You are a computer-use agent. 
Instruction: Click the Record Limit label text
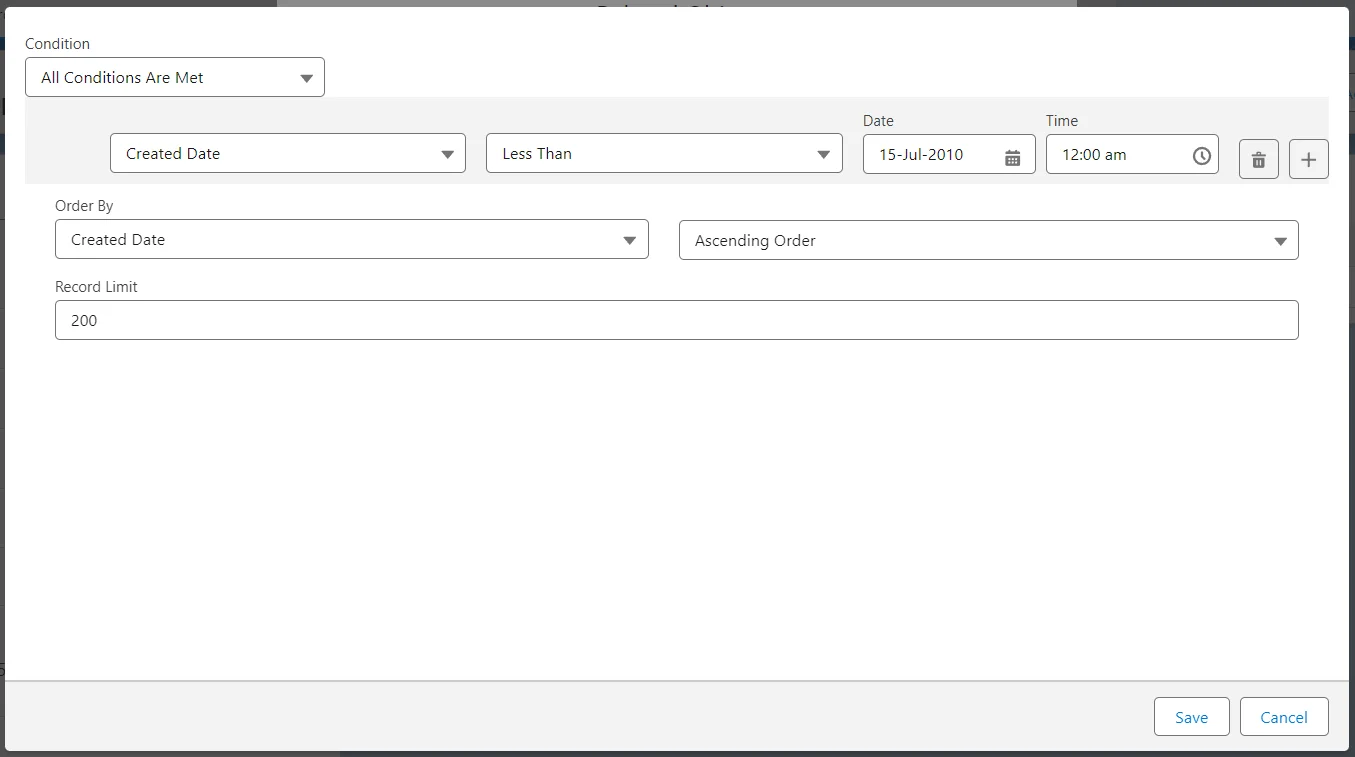point(96,287)
